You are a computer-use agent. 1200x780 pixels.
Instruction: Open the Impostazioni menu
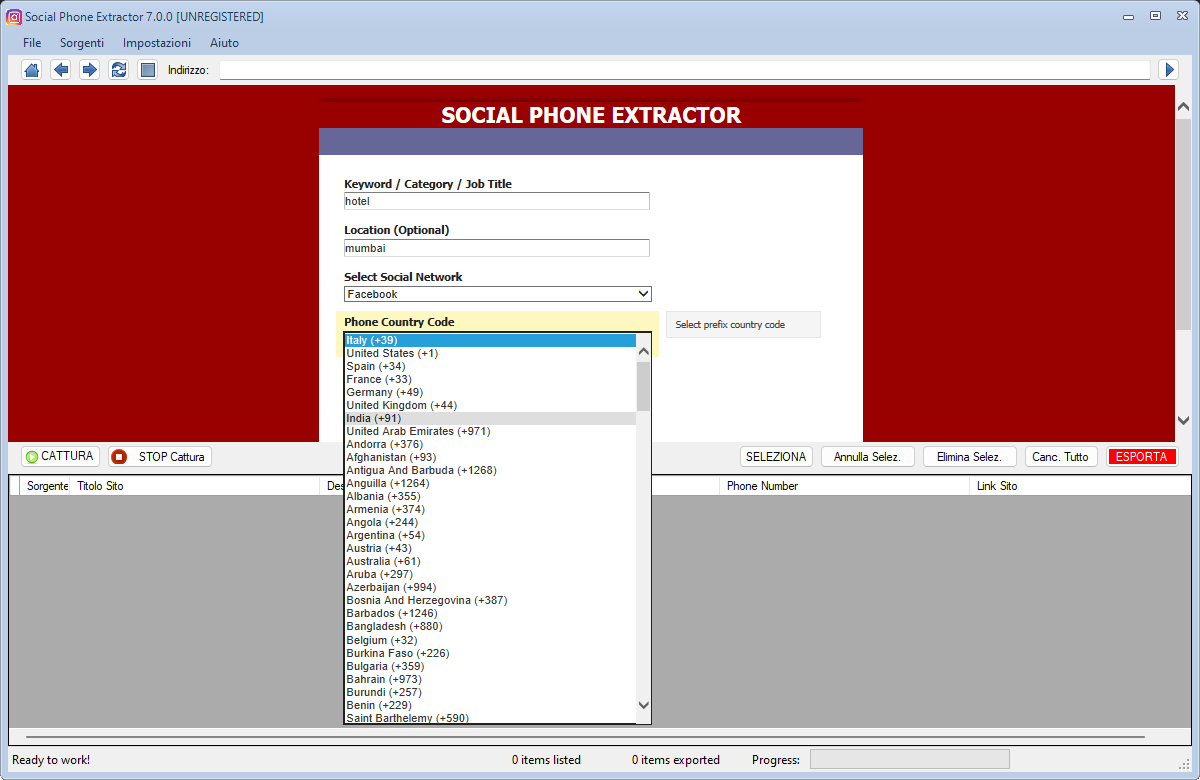click(157, 43)
